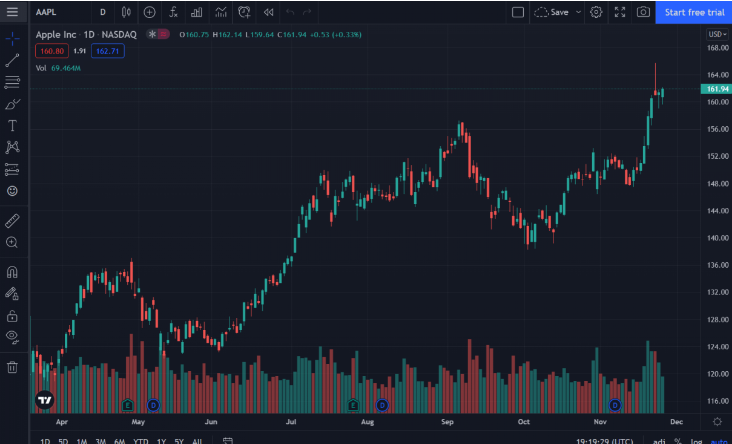732x444 pixels.
Task: Select the brush drawing tool
Action: (x=13, y=104)
